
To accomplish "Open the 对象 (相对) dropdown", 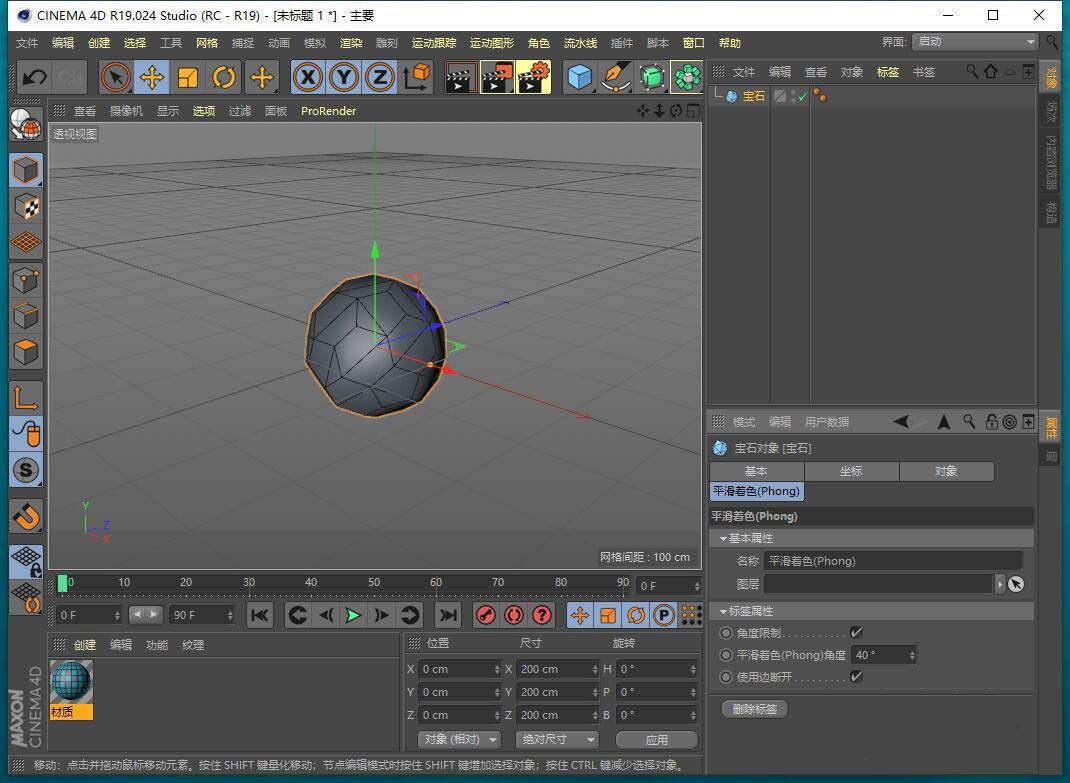I will 459,739.
